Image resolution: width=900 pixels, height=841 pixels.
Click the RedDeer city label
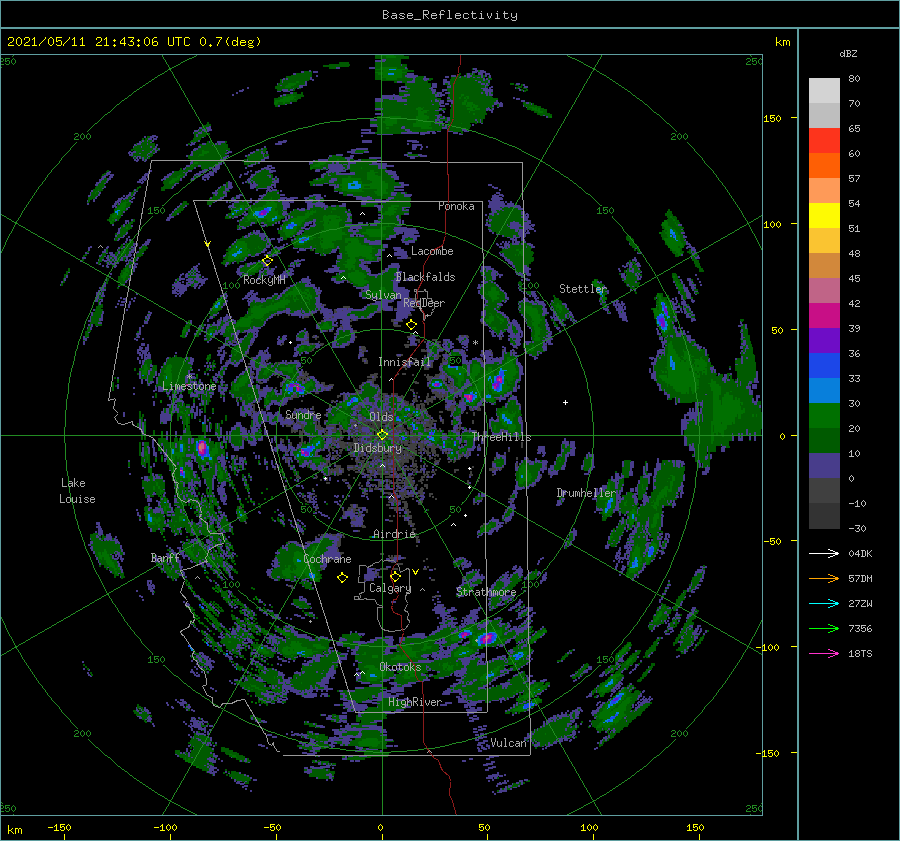click(424, 303)
